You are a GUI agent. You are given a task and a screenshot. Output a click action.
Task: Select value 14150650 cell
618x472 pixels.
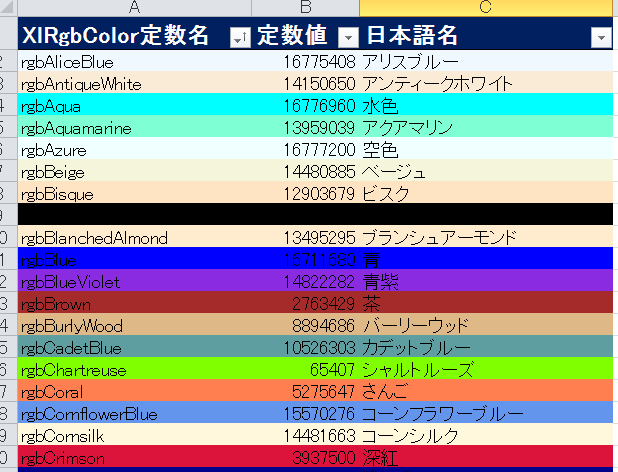coord(305,83)
